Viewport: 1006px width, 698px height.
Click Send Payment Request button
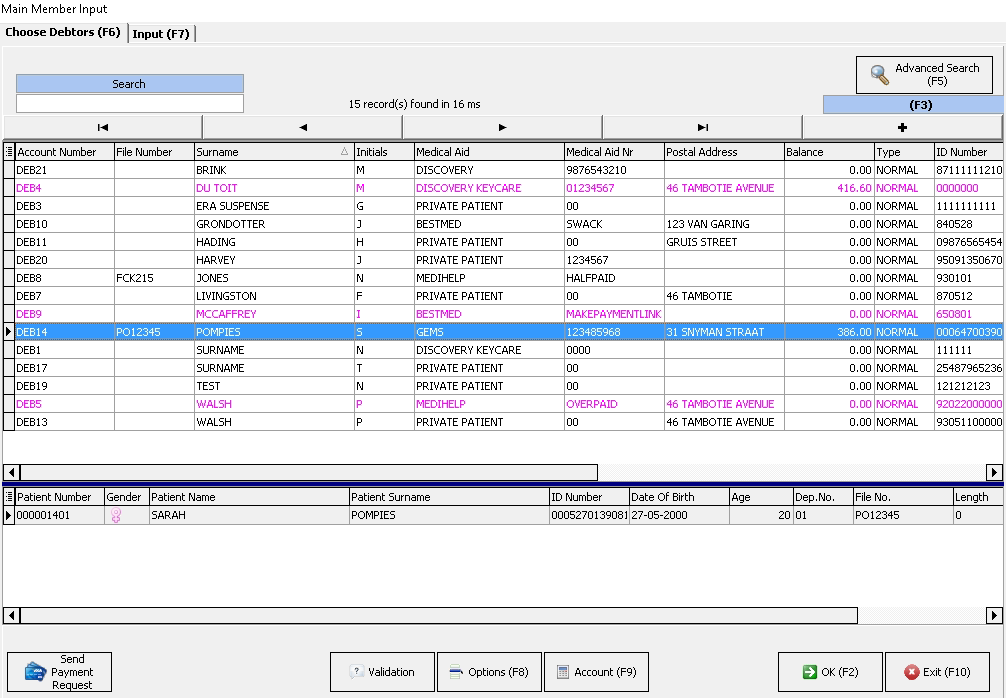(x=59, y=672)
